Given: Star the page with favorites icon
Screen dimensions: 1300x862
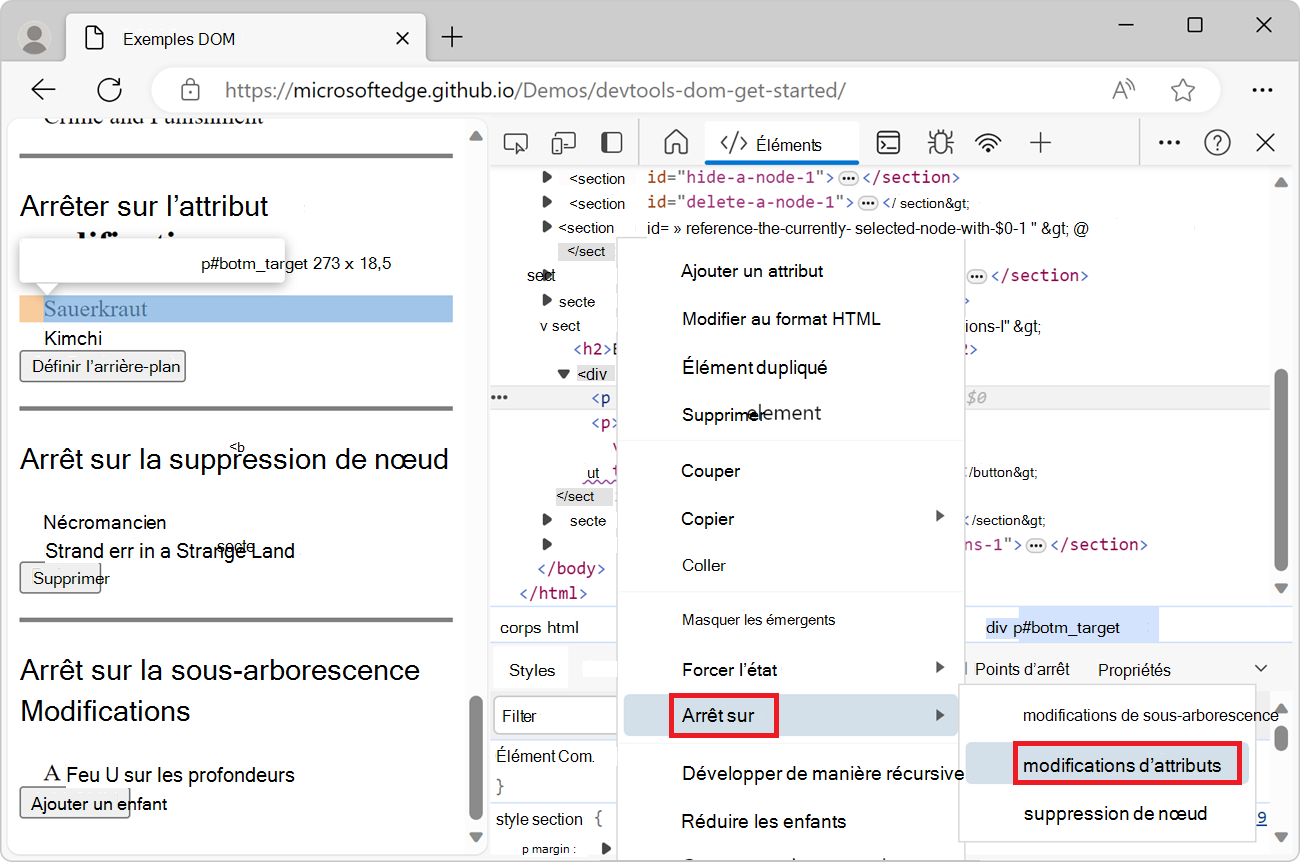Looking at the screenshot, I should tap(1183, 89).
